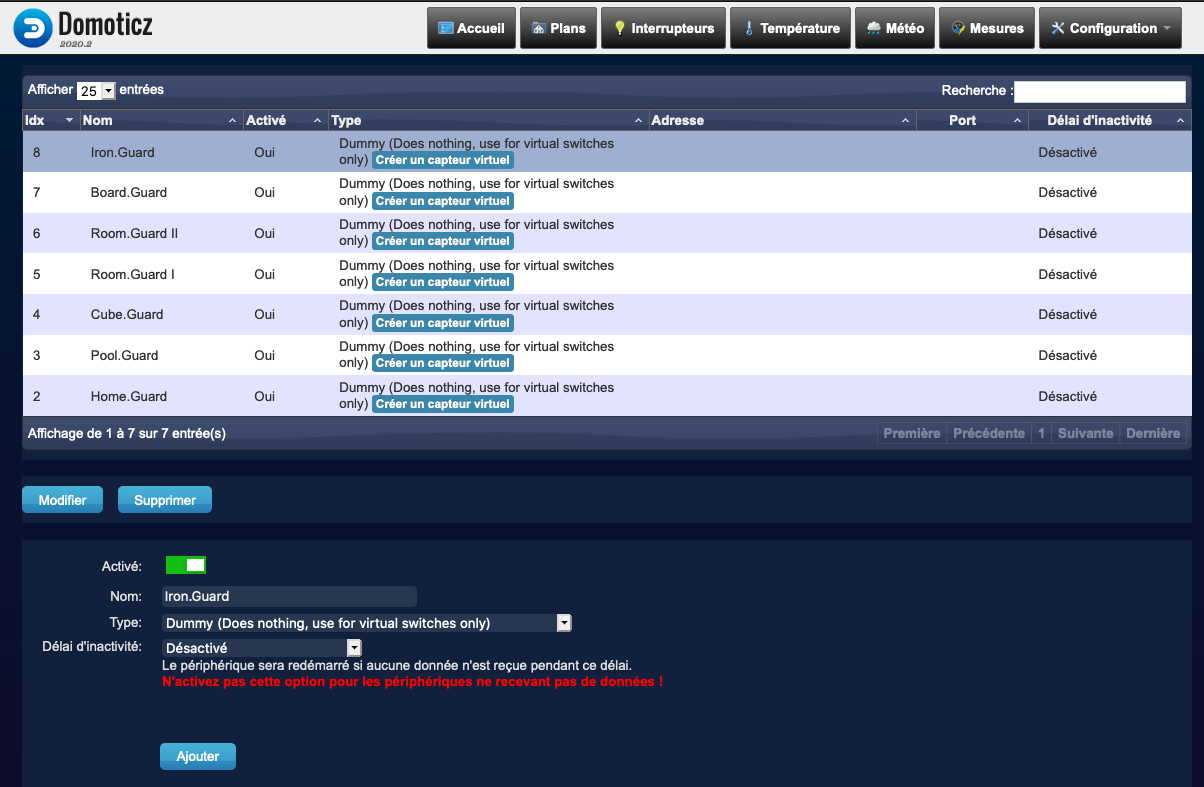Sort table by Idx column arrow
The image size is (1204, 787).
69,120
